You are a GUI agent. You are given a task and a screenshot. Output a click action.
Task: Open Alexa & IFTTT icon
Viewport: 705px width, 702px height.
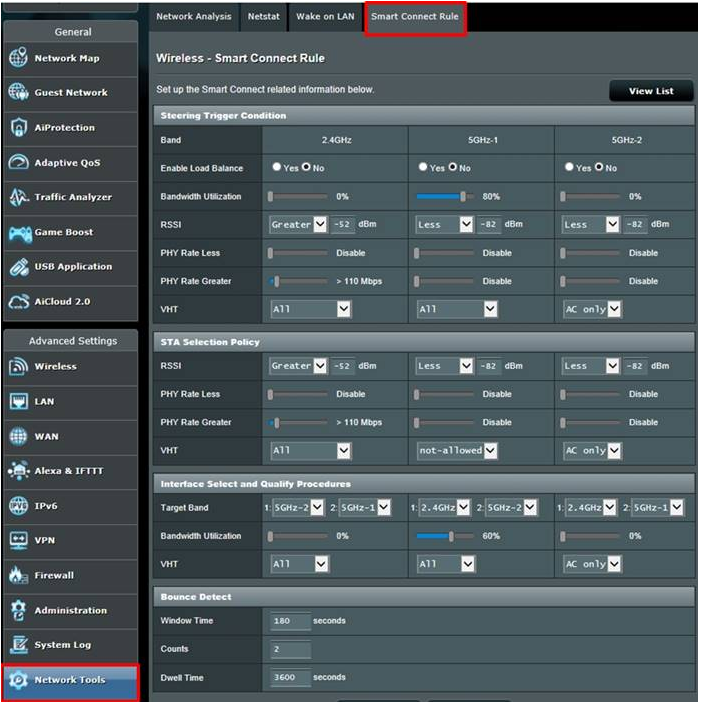tap(18, 471)
